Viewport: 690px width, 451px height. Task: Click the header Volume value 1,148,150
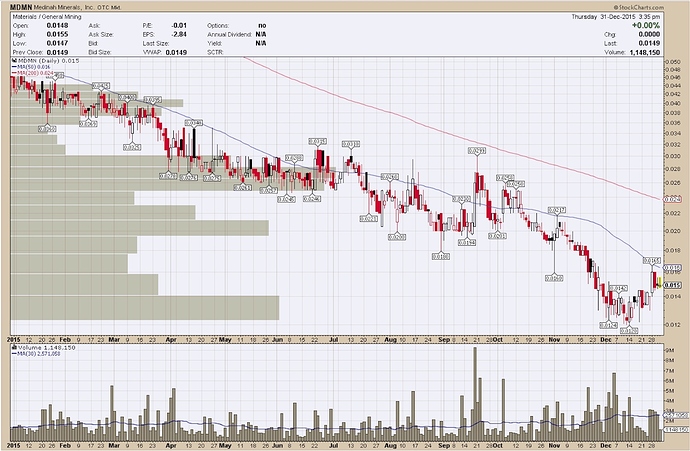point(644,52)
